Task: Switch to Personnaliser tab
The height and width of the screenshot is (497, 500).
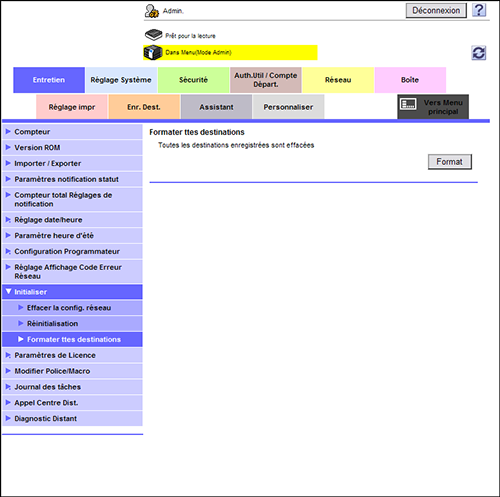Action: coord(288,107)
